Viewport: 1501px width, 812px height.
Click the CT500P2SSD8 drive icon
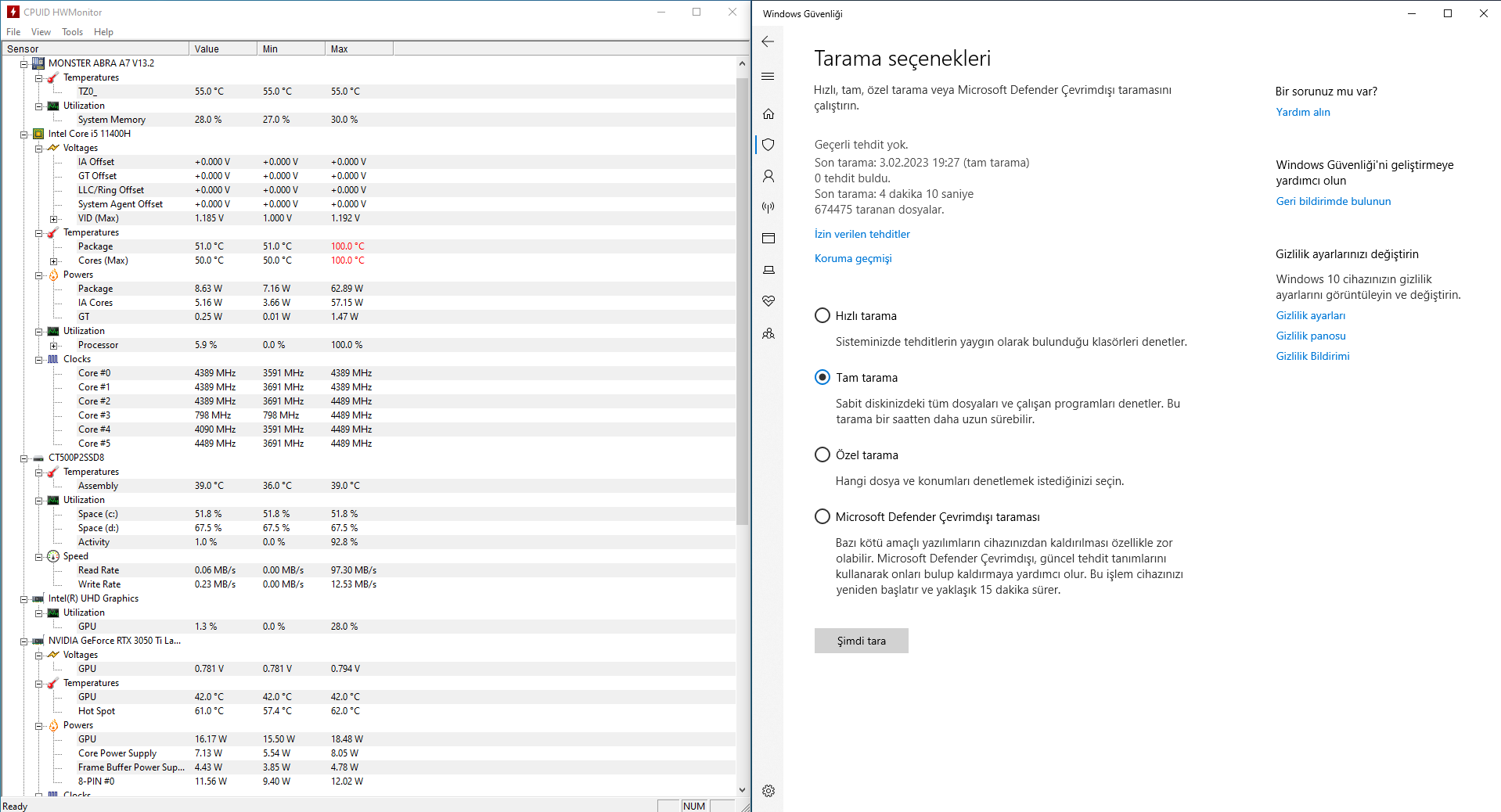[38, 458]
